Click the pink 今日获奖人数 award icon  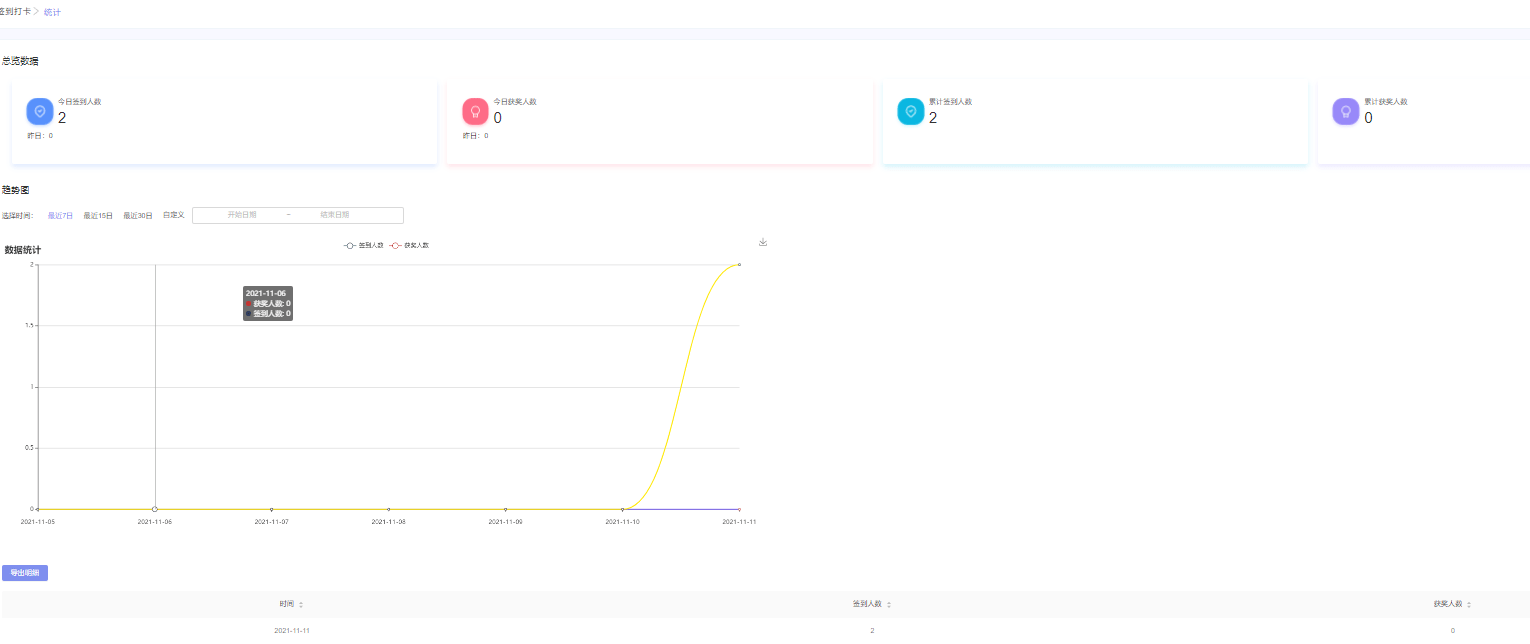[x=475, y=111]
